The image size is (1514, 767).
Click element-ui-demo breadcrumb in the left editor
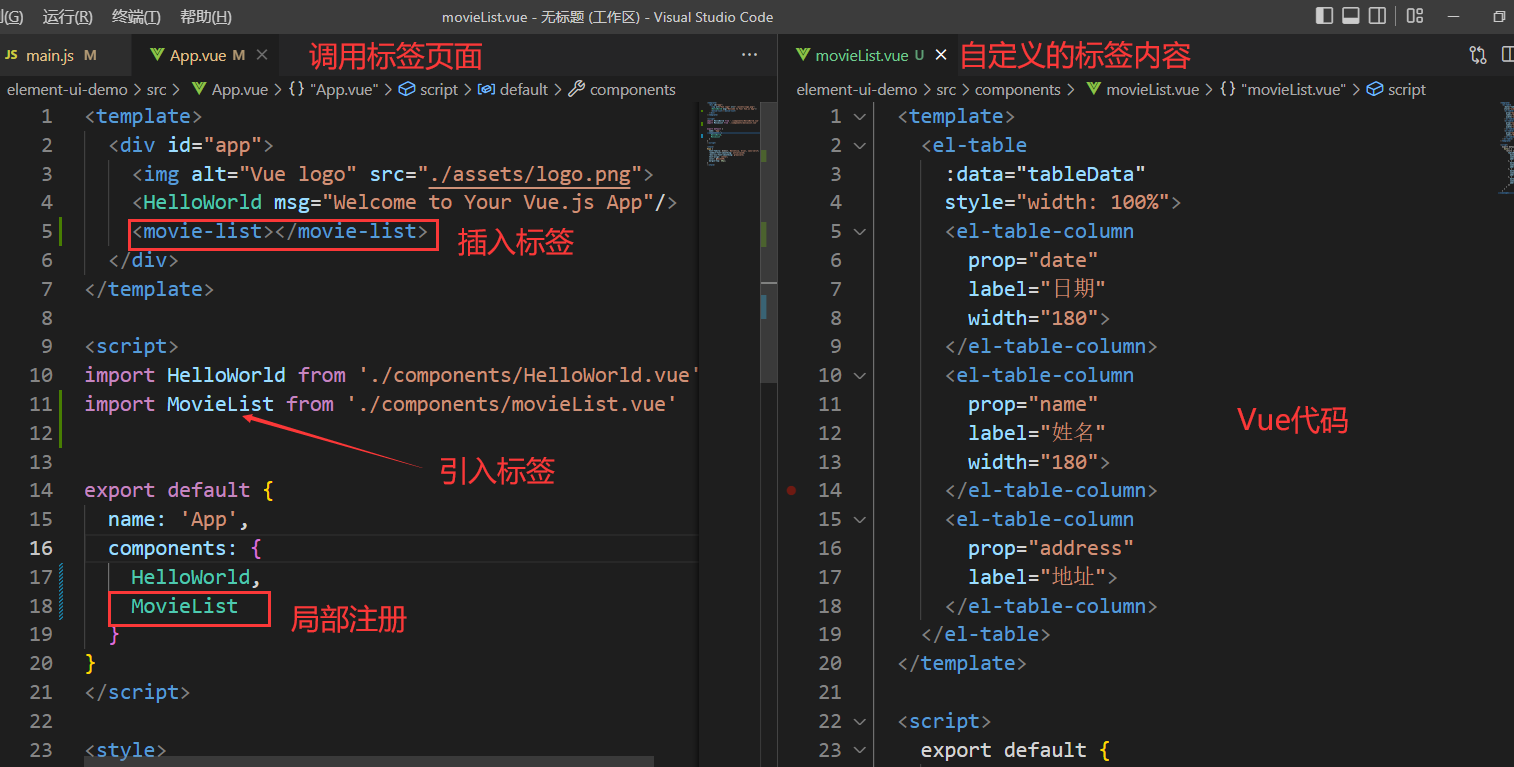(67, 89)
